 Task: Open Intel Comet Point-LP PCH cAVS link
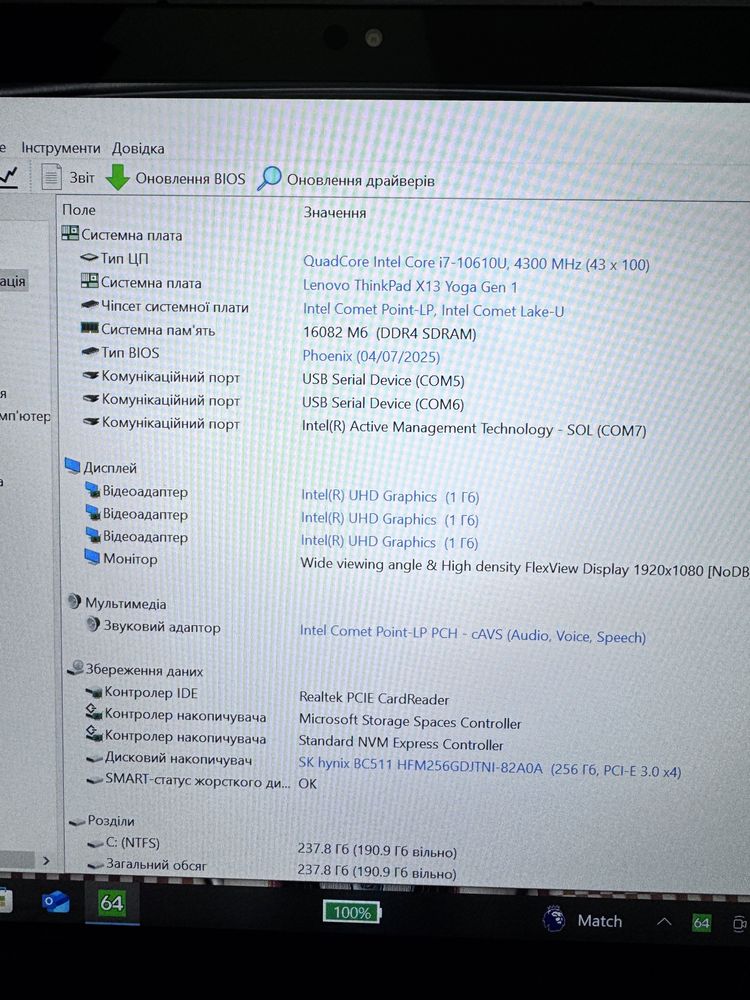click(473, 633)
